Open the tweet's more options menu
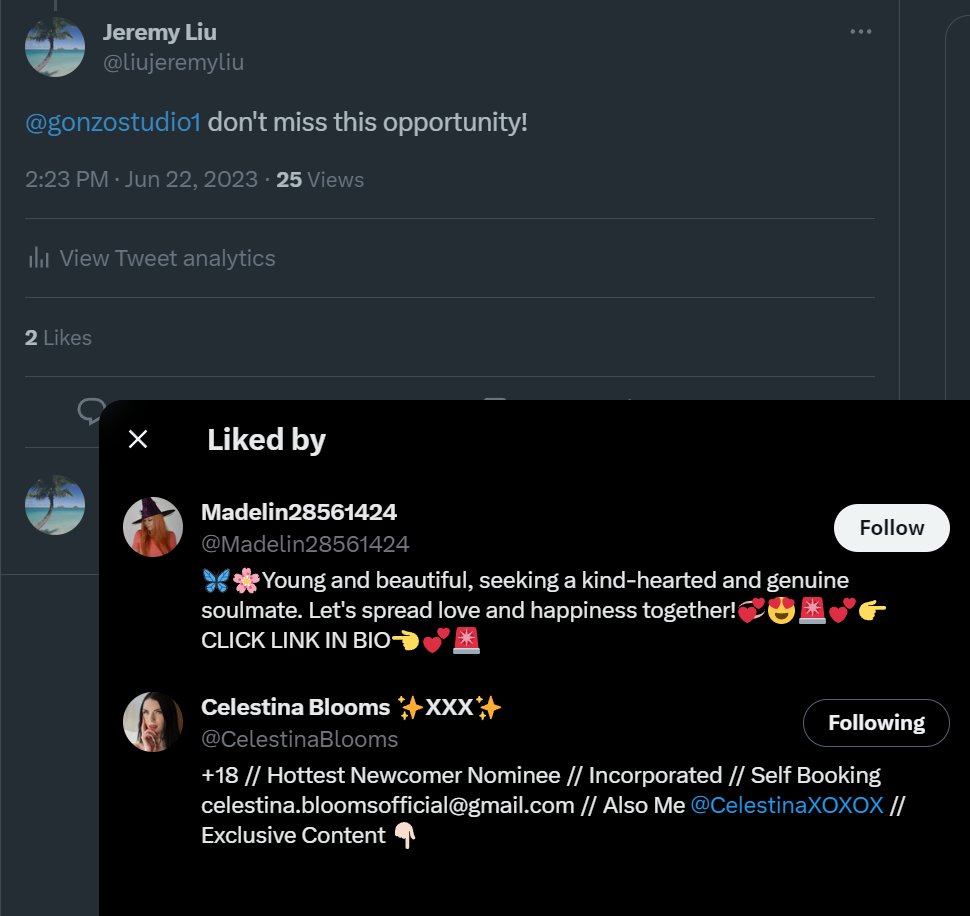Viewport: 970px width, 916px height. click(x=860, y=32)
